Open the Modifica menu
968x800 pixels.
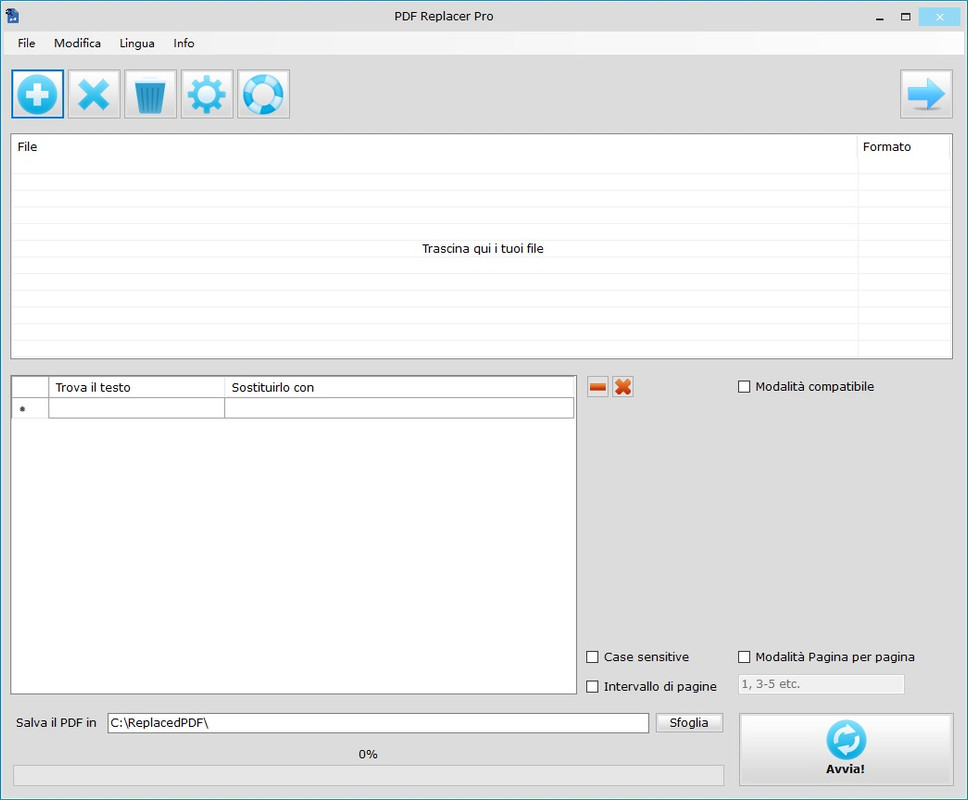(77, 43)
